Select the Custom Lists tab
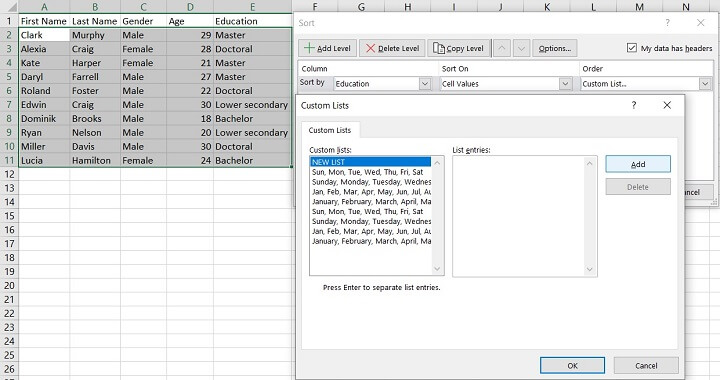Image resolution: width=720 pixels, height=380 pixels. click(330, 130)
